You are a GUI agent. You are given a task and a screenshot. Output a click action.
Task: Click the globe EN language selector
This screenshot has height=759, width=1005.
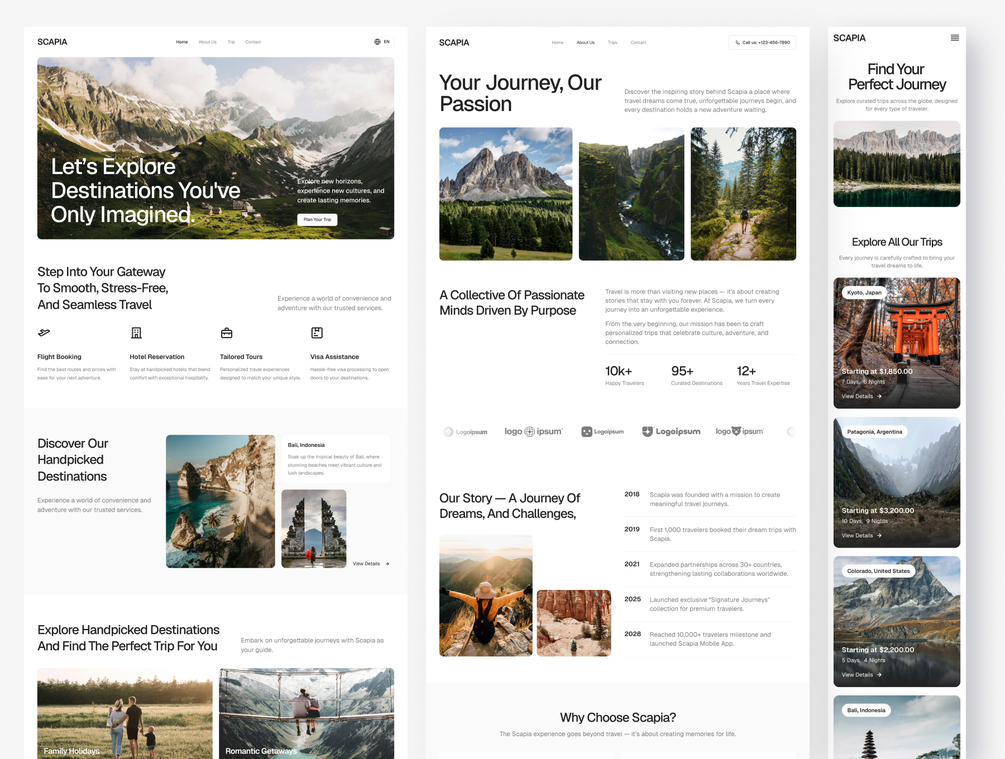coord(382,42)
